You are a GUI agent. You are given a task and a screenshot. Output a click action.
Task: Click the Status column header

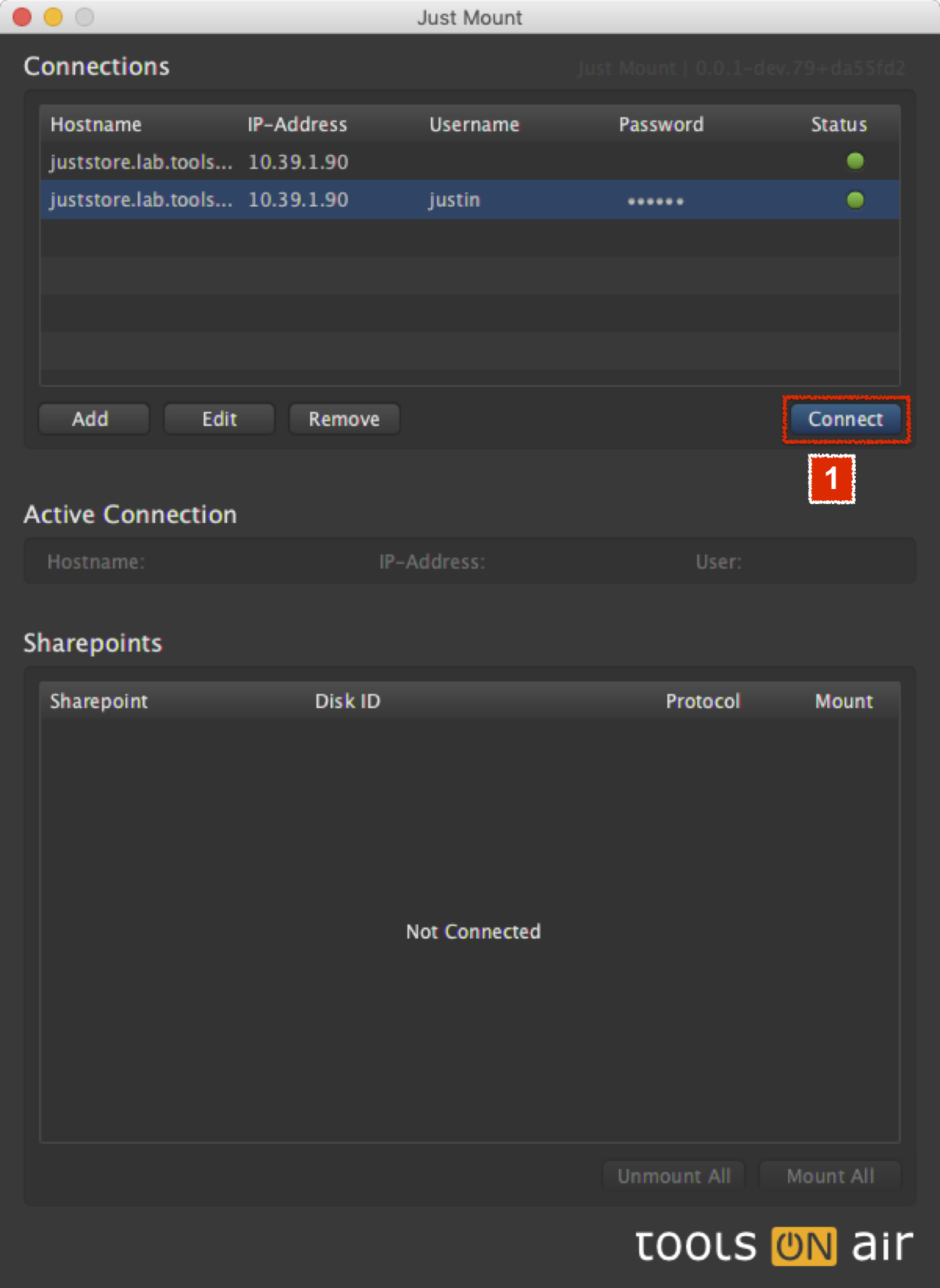pyautogui.click(x=838, y=124)
